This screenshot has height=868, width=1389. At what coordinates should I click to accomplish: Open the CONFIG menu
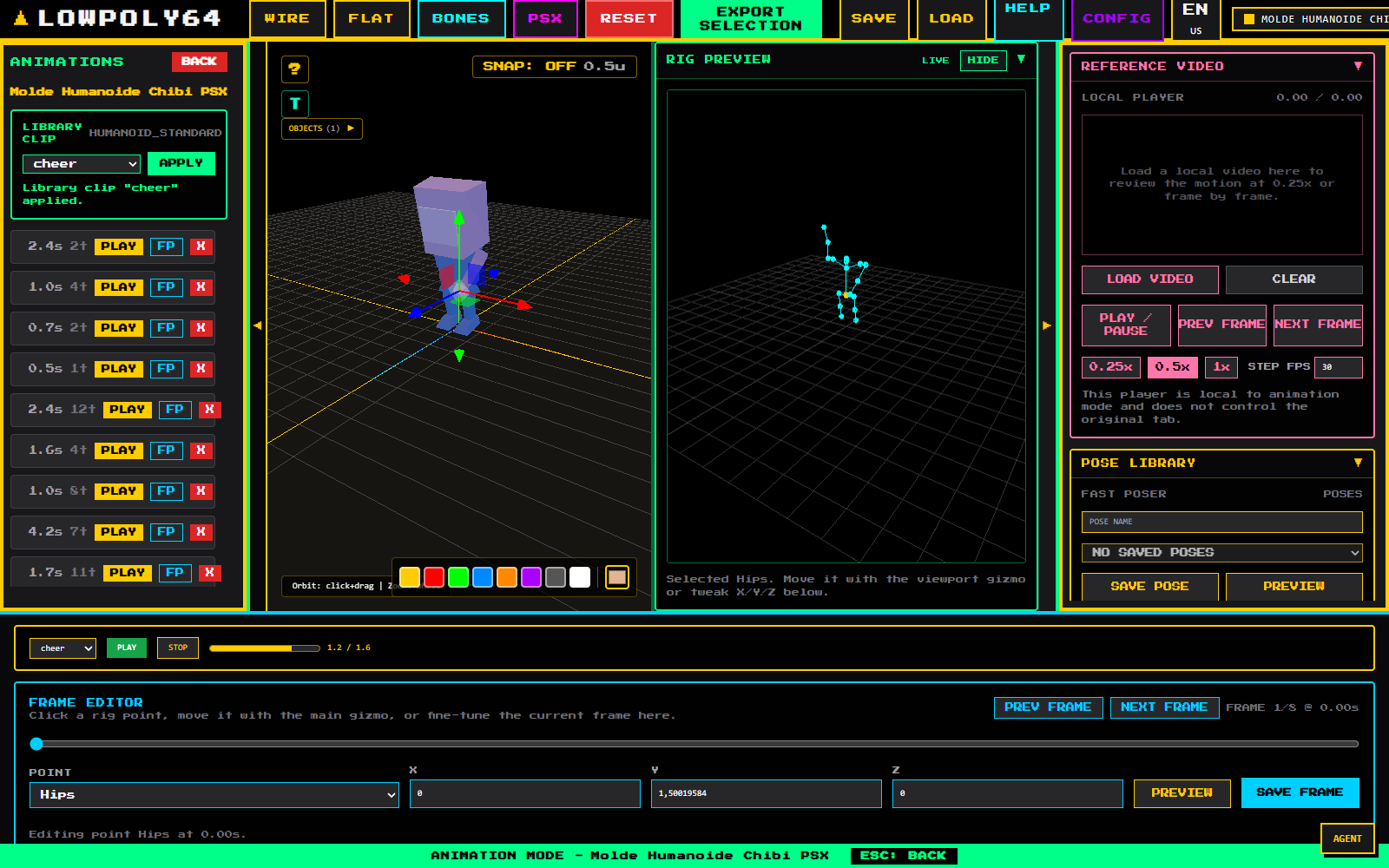(1116, 18)
